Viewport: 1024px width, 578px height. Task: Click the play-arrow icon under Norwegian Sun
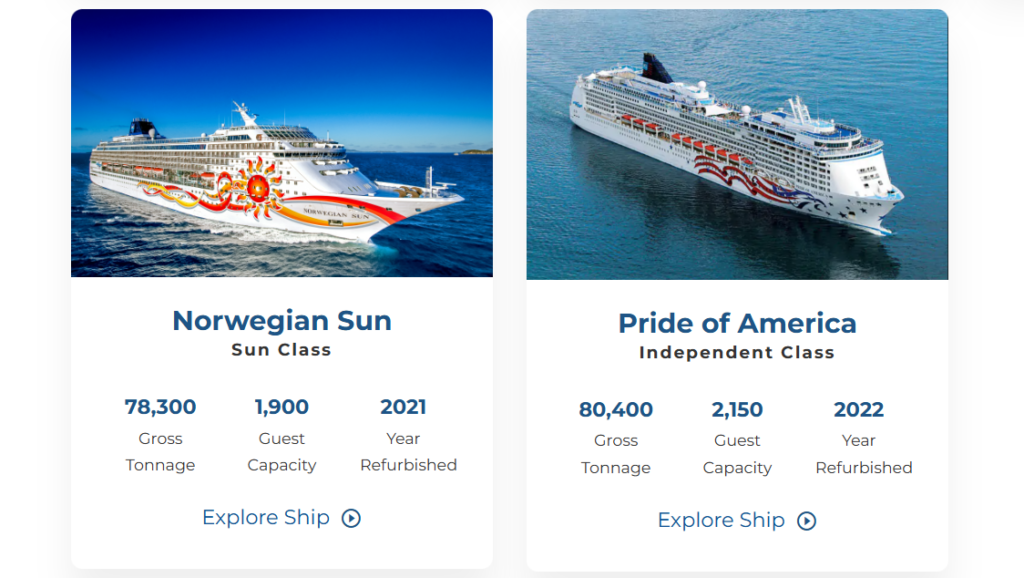pos(351,518)
